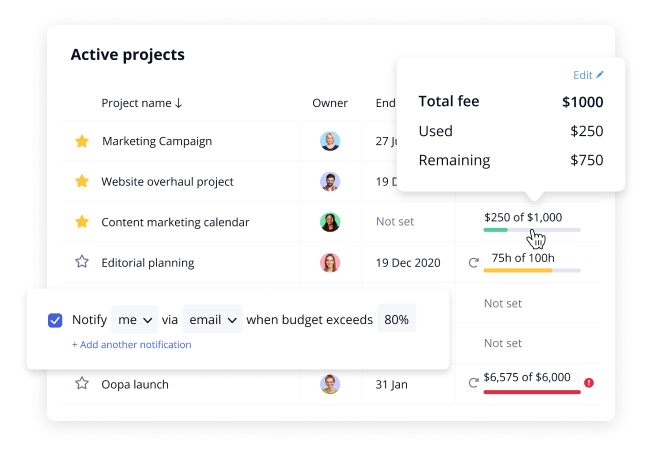Unstar the Marketing Campaign project

click(x=82, y=142)
